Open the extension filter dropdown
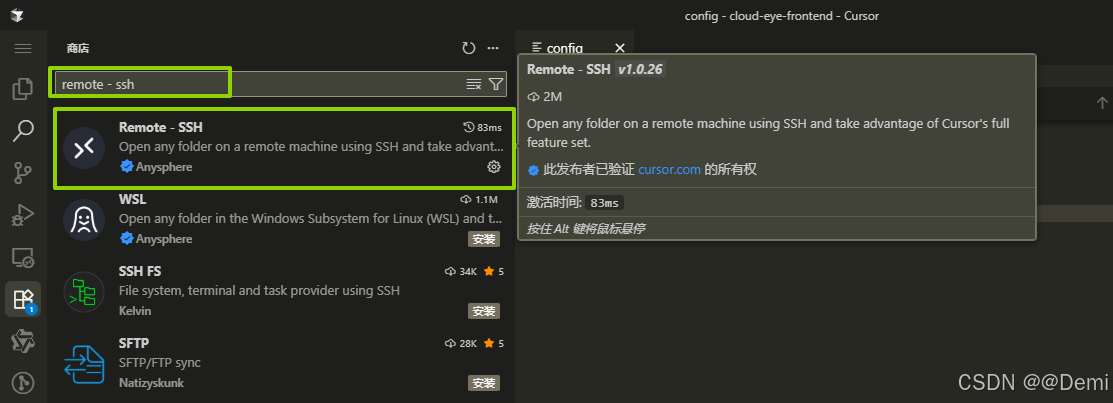 [496, 84]
